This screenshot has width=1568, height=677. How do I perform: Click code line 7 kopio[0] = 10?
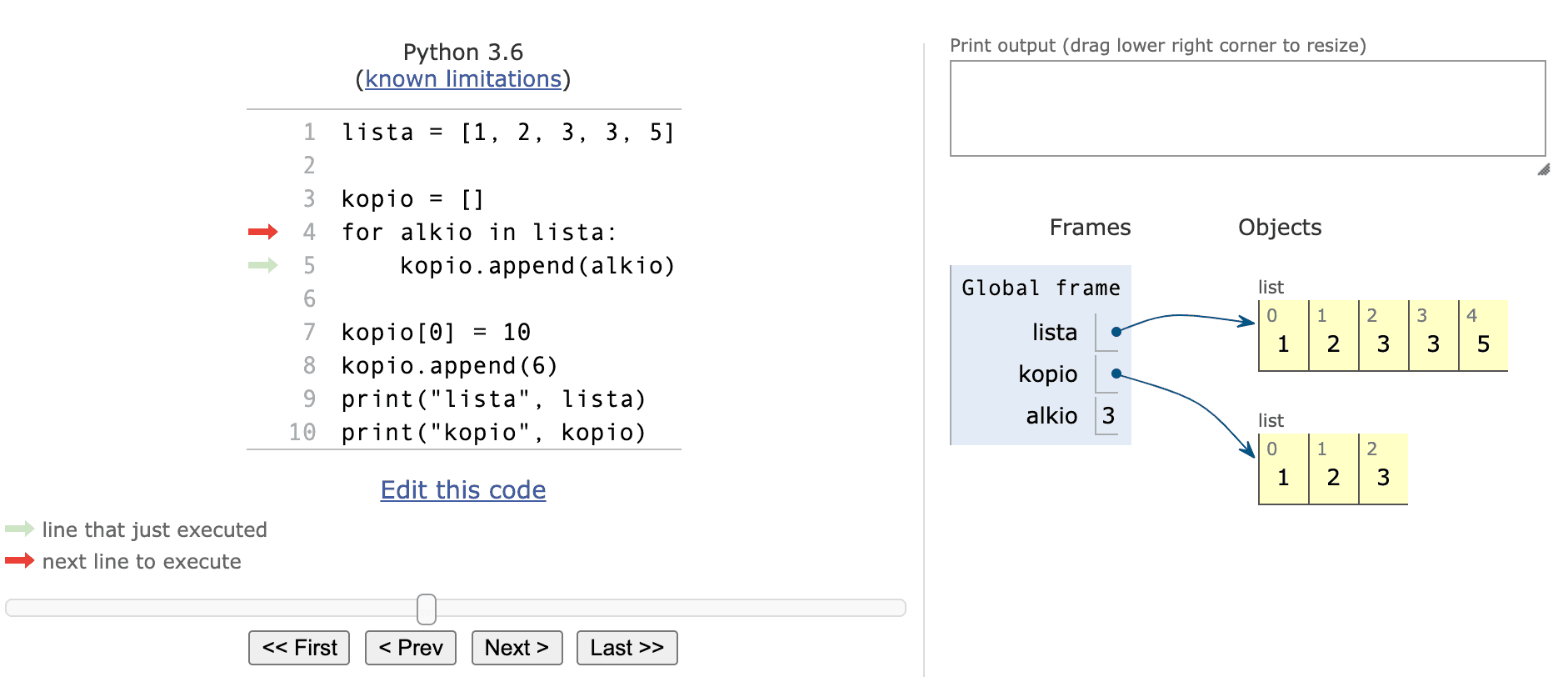pos(436,333)
